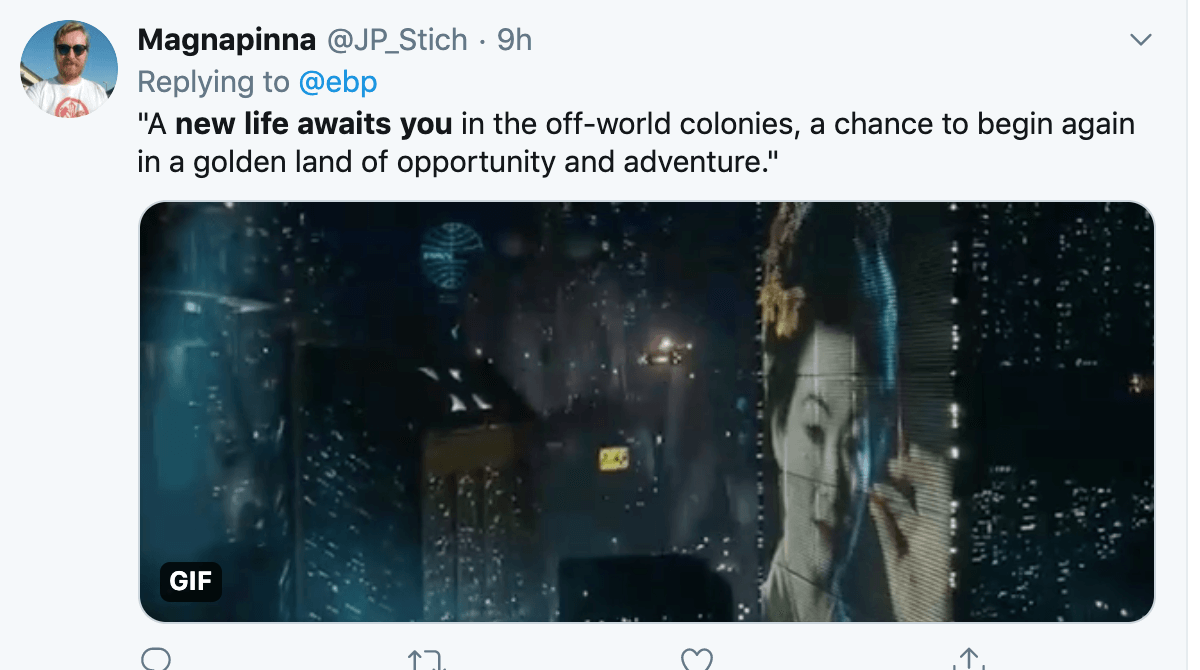Click the "Replying to" label
This screenshot has width=1200, height=670.
pos(213,82)
